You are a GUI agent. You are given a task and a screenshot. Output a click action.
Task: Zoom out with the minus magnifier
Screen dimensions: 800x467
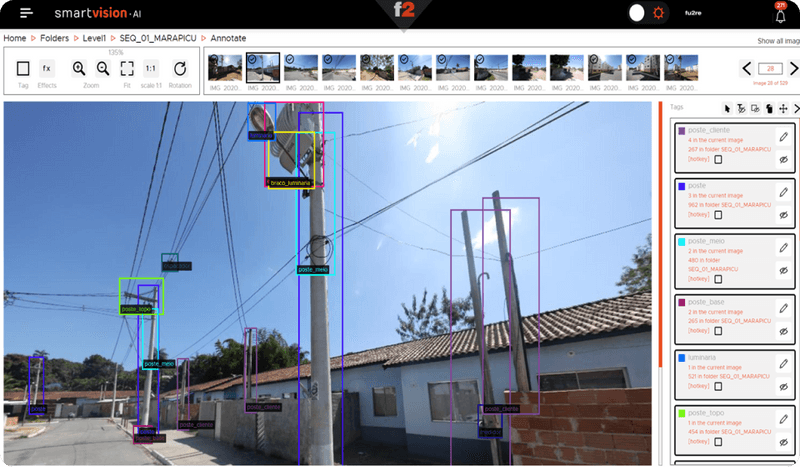[103, 69]
